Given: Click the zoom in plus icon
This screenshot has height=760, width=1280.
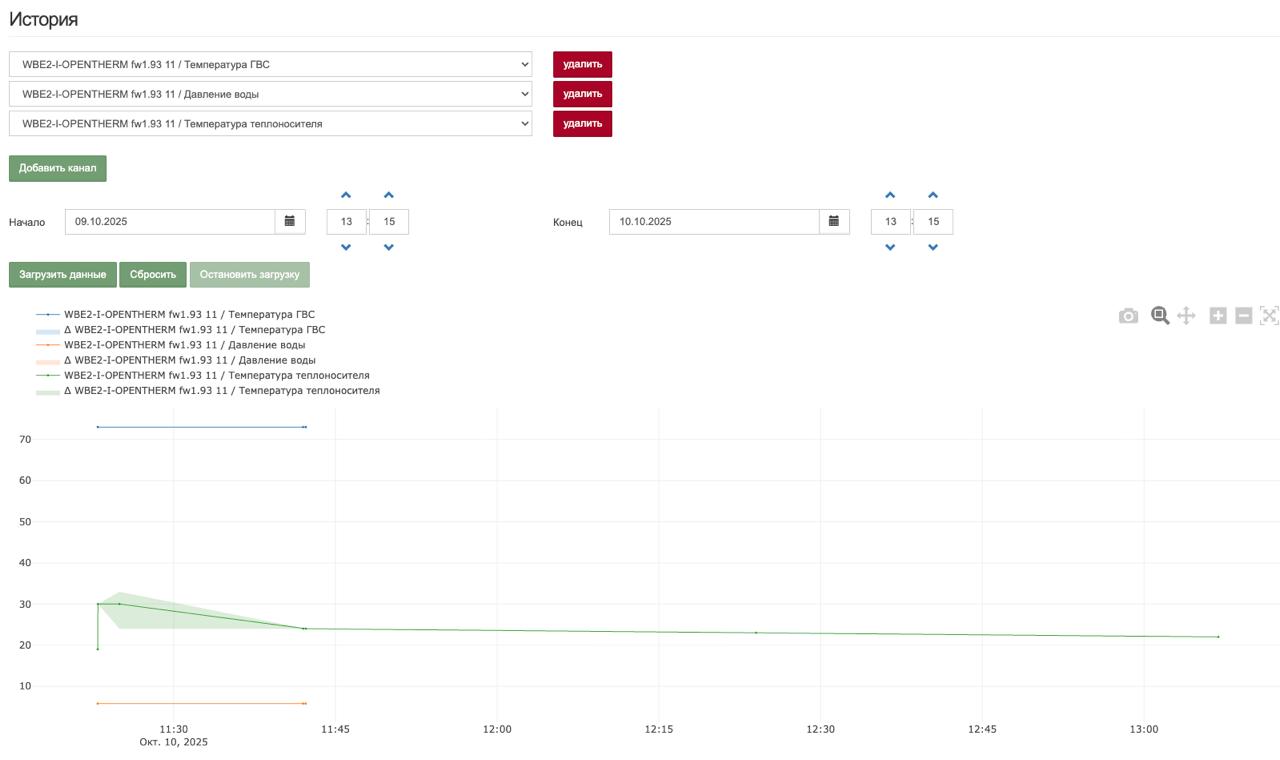Looking at the screenshot, I should (1218, 316).
